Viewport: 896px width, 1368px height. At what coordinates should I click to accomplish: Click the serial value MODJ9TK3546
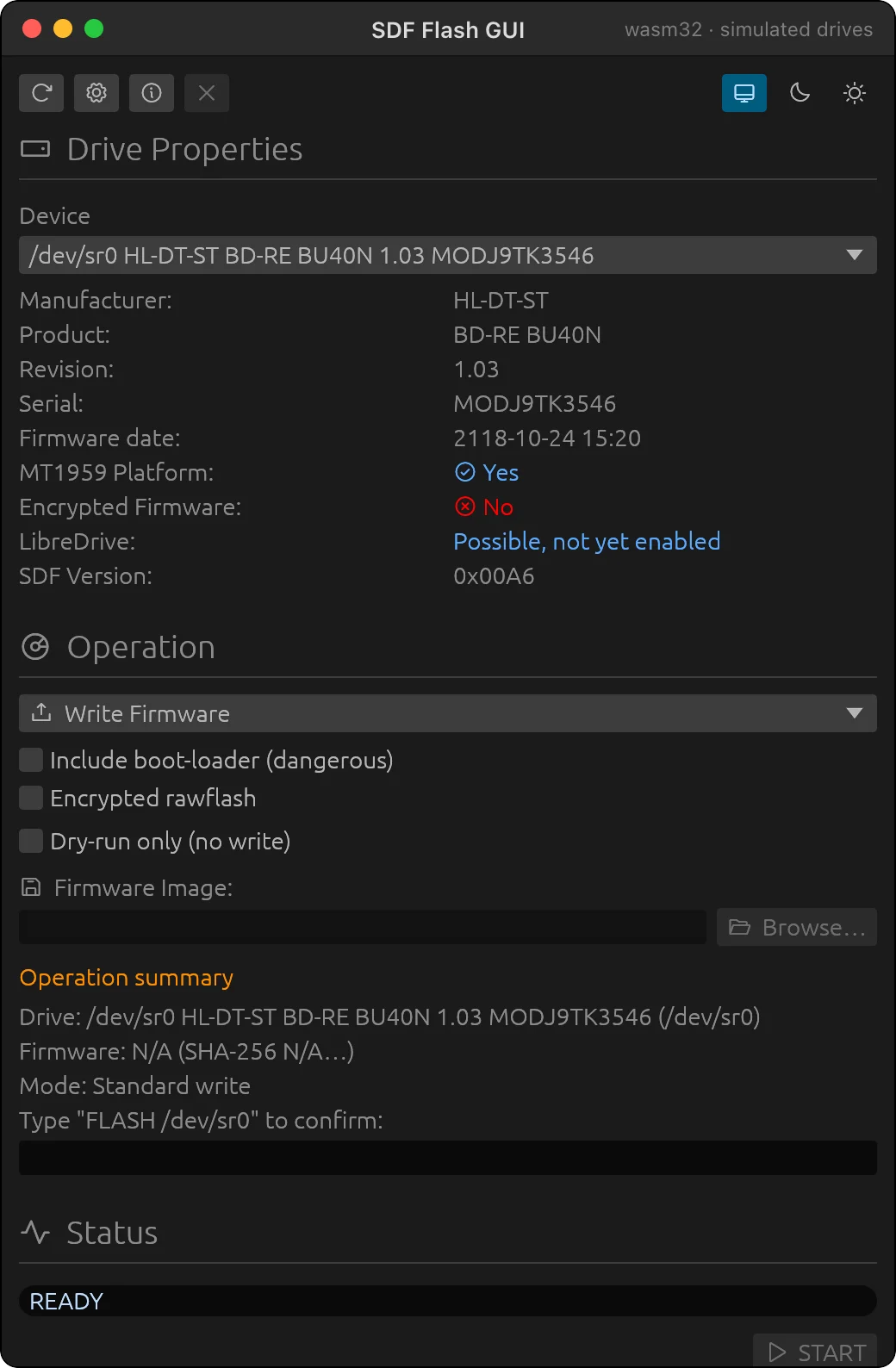click(535, 403)
